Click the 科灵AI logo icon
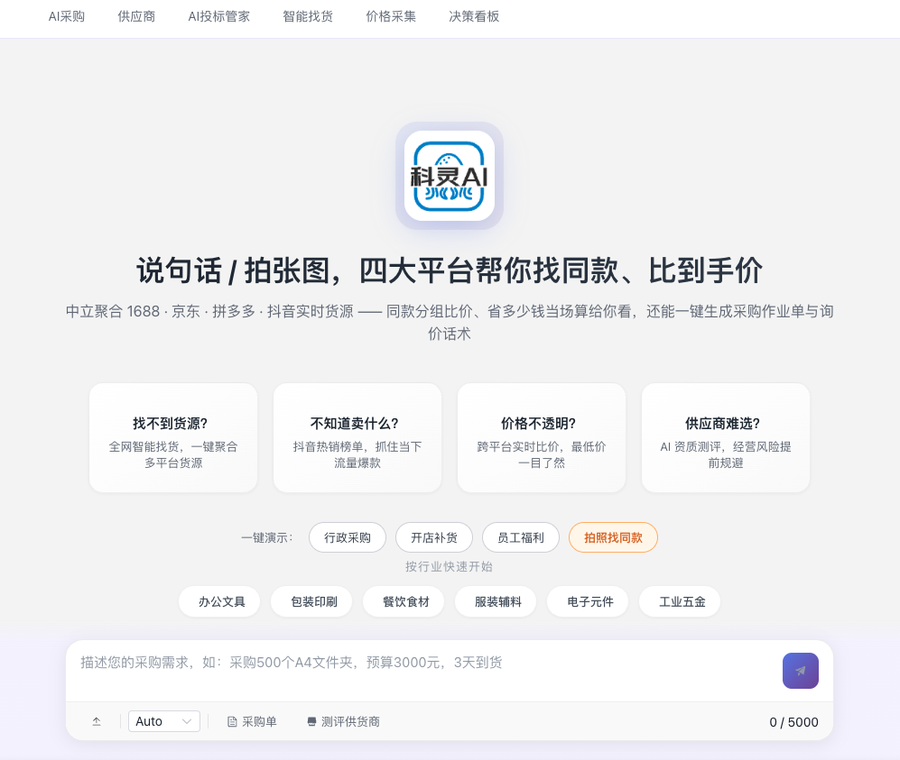Viewport: 900px width, 760px height. pos(449,176)
